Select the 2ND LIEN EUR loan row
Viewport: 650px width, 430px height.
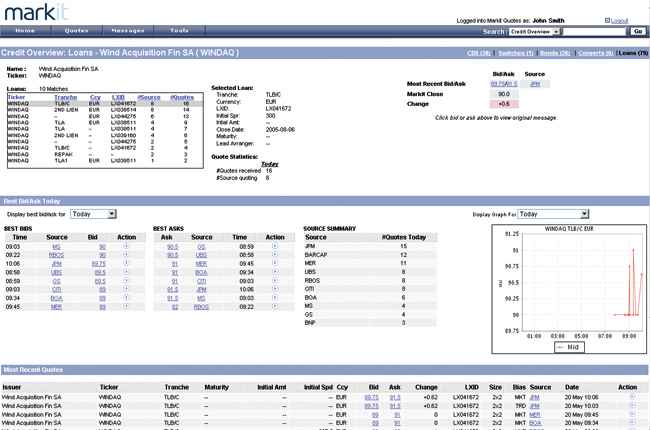105,110
